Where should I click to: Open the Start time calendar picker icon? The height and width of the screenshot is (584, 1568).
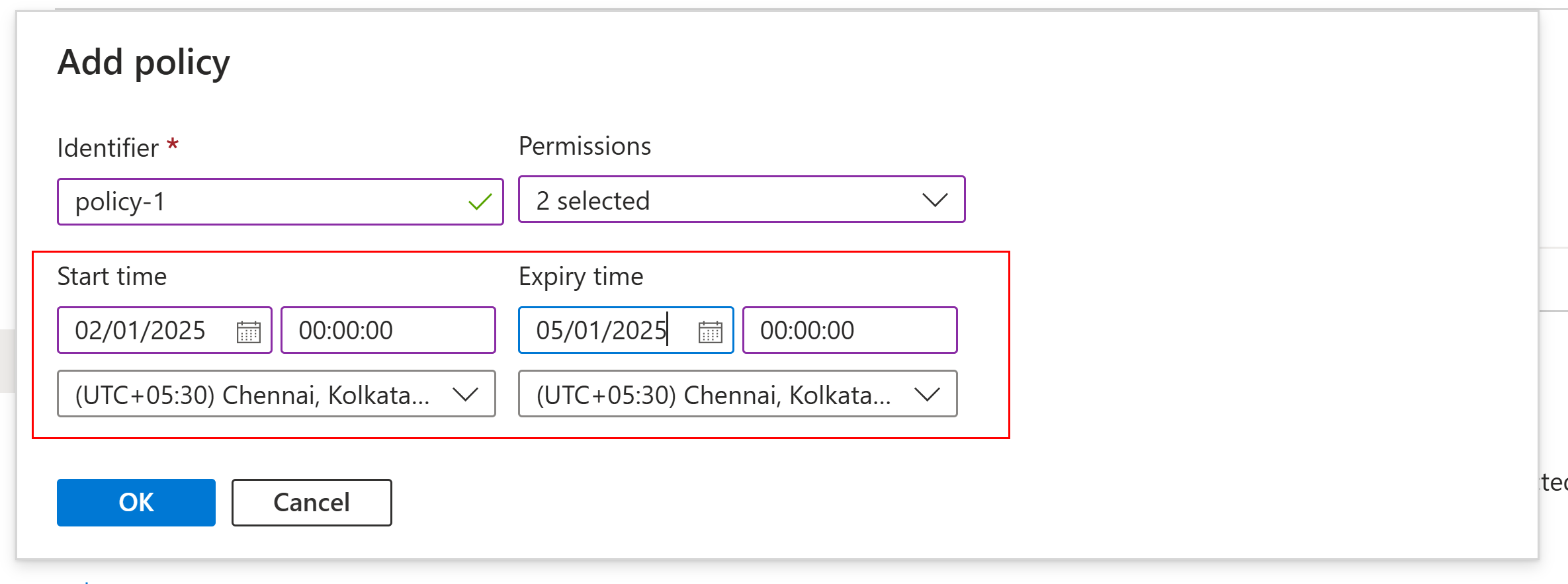[x=249, y=331]
